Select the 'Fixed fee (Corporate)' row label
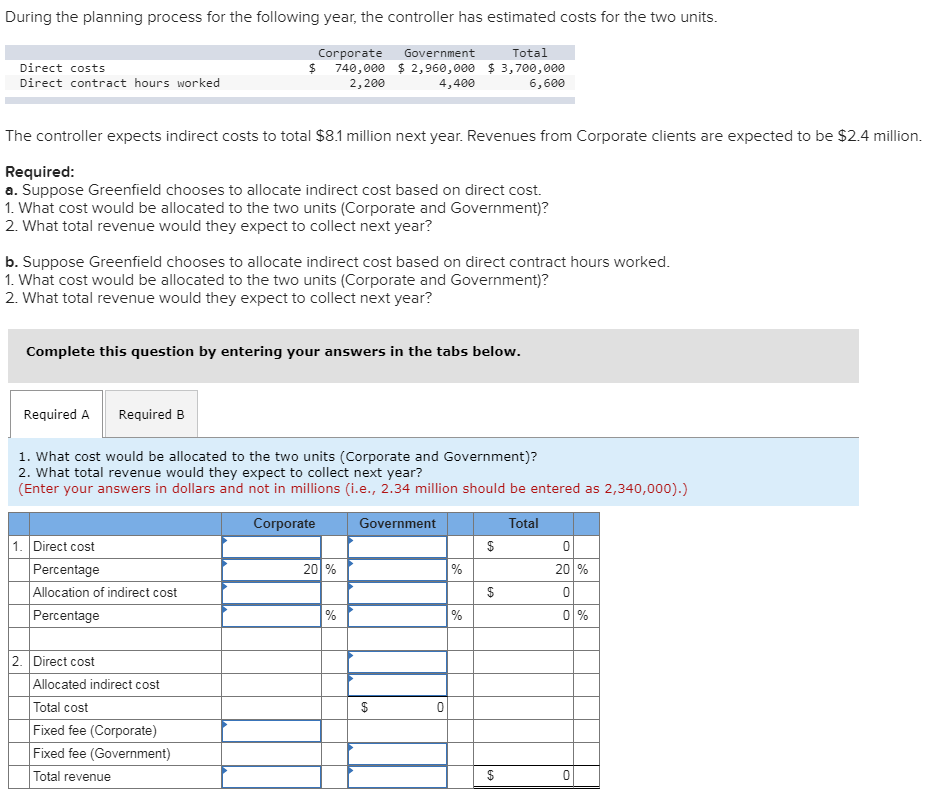 click(x=95, y=731)
